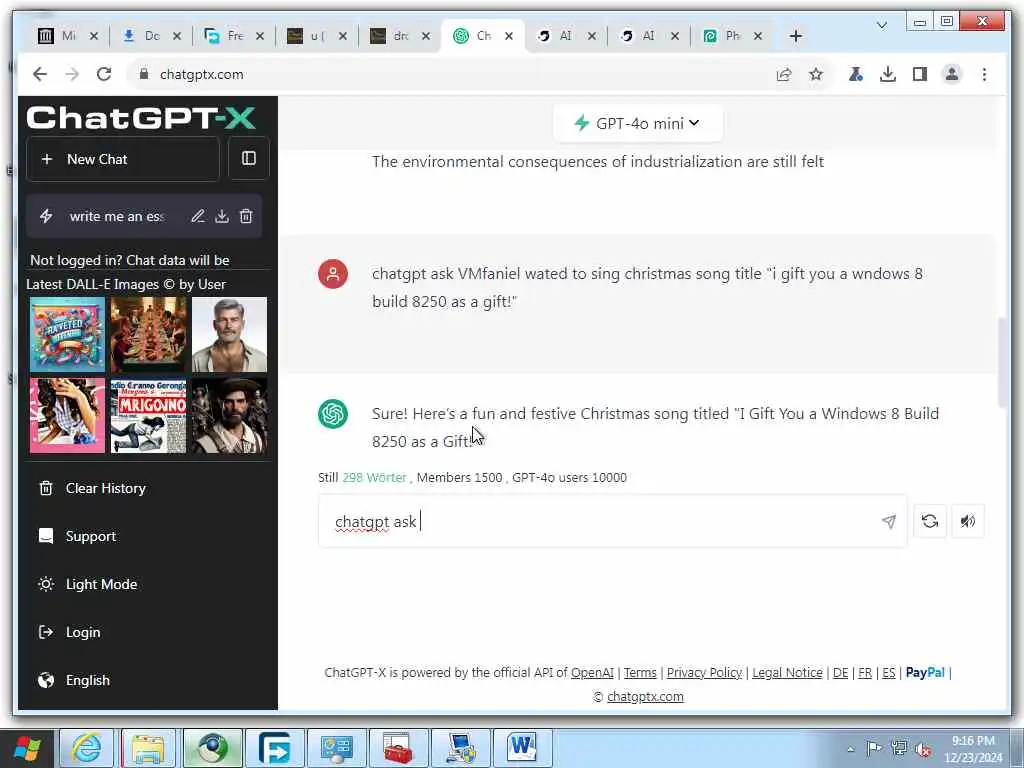Image resolution: width=1024 pixels, height=768 pixels.
Task: Switch to the 'drc' browser tab
Action: (x=391, y=36)
